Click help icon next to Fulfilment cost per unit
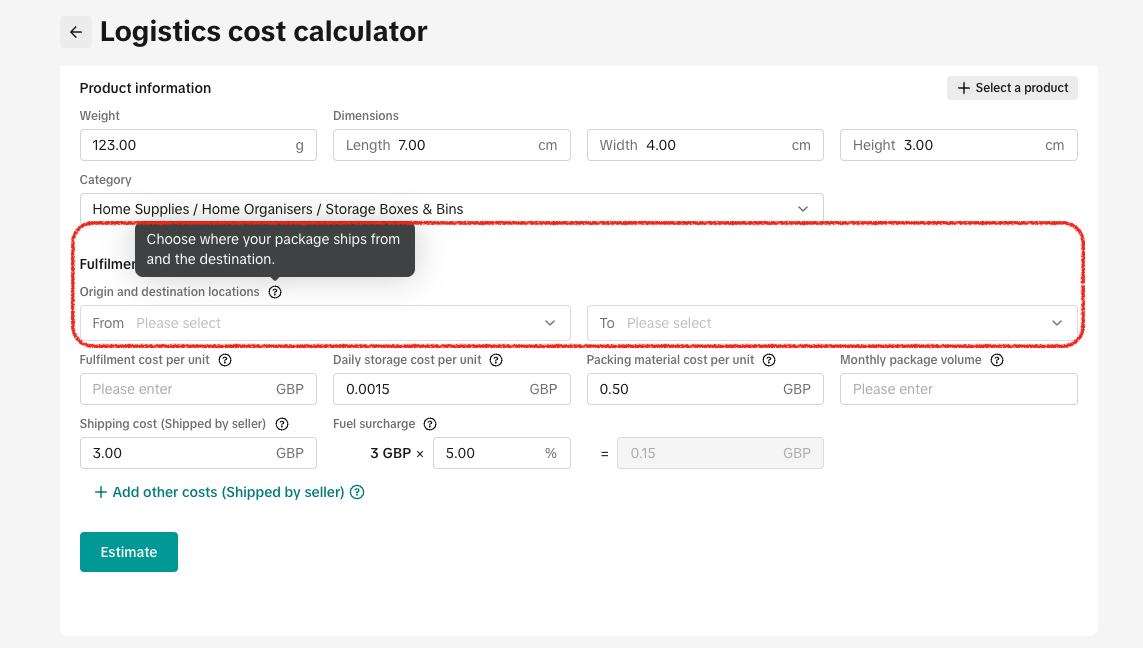The image size is (1143, 648). (225, 360)
